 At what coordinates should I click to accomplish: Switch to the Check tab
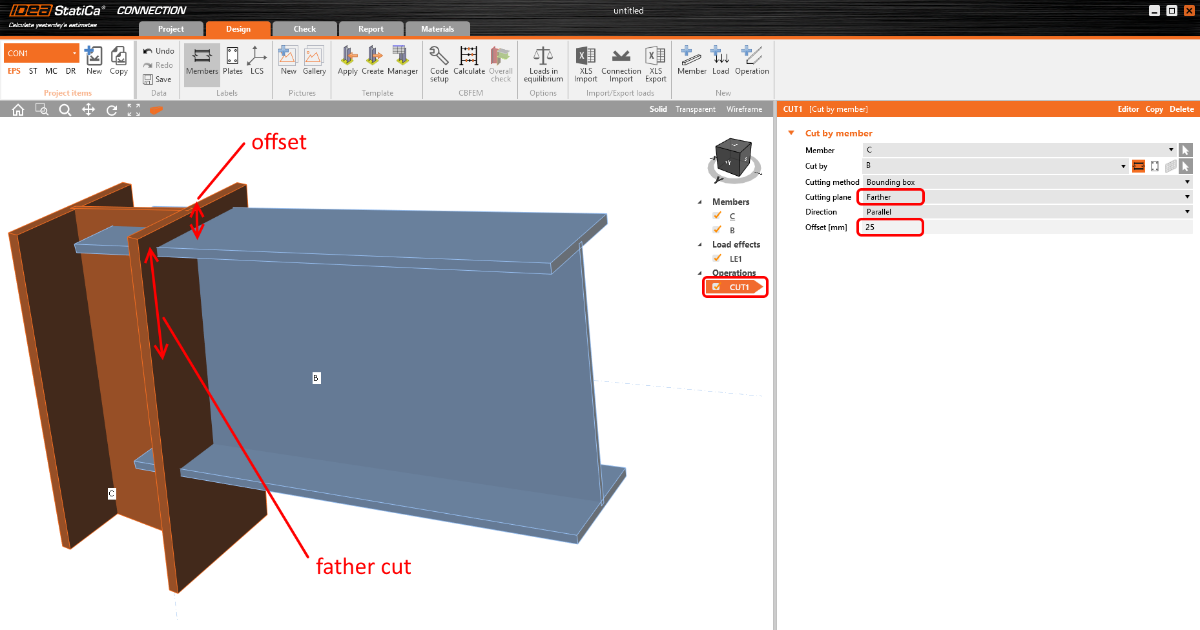pyautogui.click(x=304, y=29)
